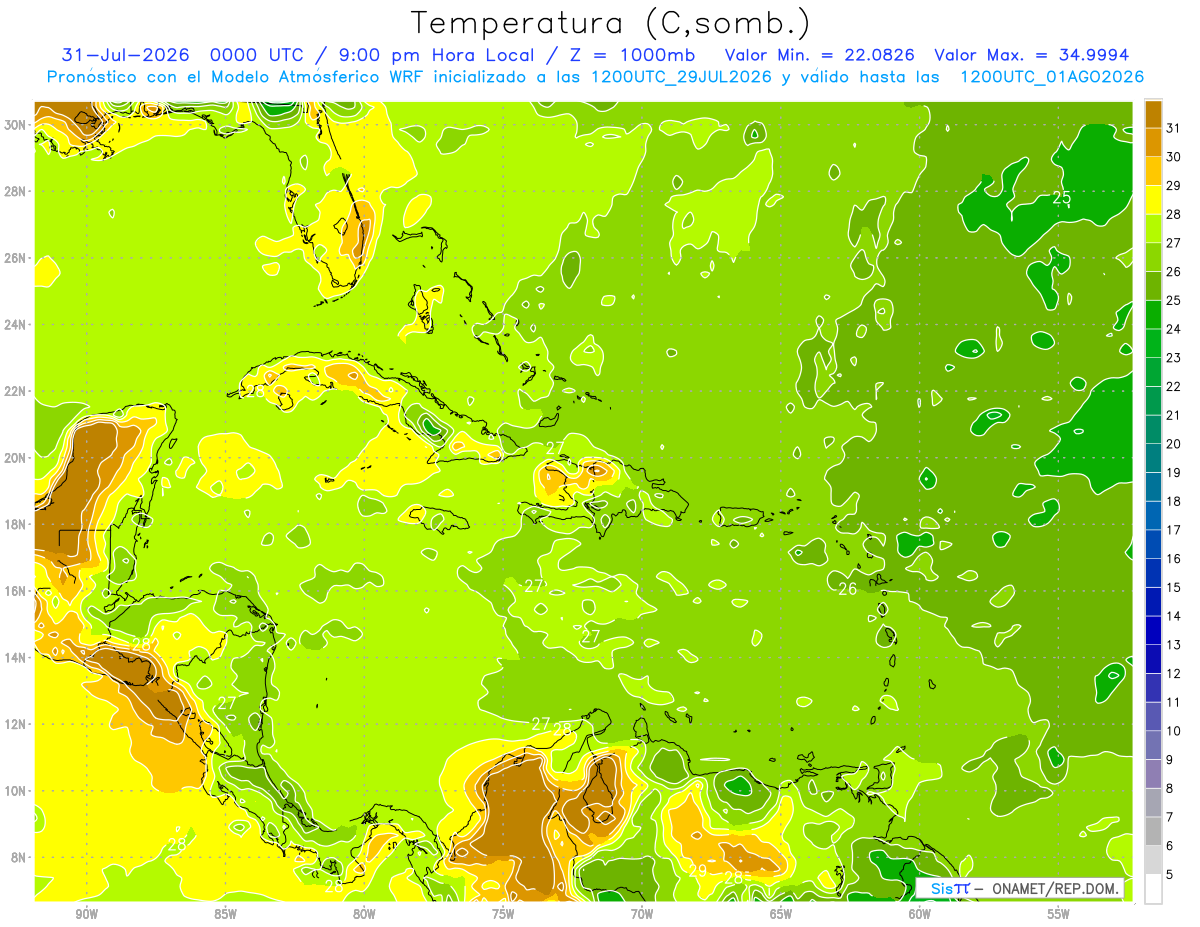Image resolution: width=1200 pixels, height=927 pixels.
Task: Click the legend value '5'
Action: (1170, 874)
